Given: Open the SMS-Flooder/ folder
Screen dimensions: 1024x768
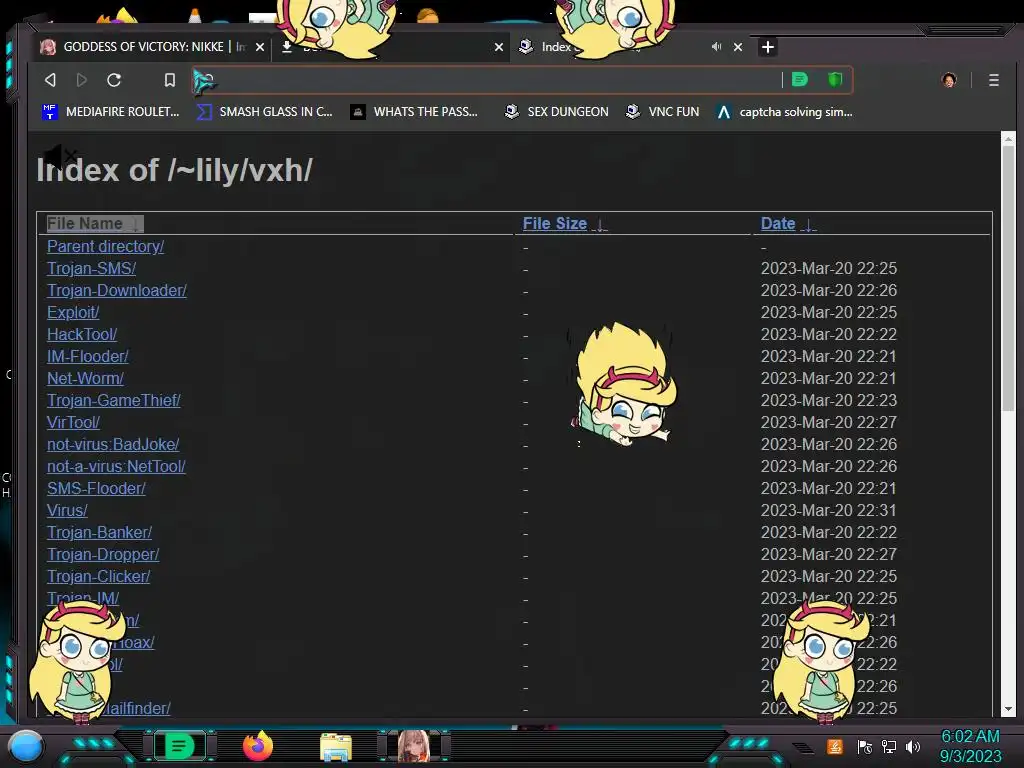Looking at the screenshot, I should pyautogui.click(x=96, y=488).
